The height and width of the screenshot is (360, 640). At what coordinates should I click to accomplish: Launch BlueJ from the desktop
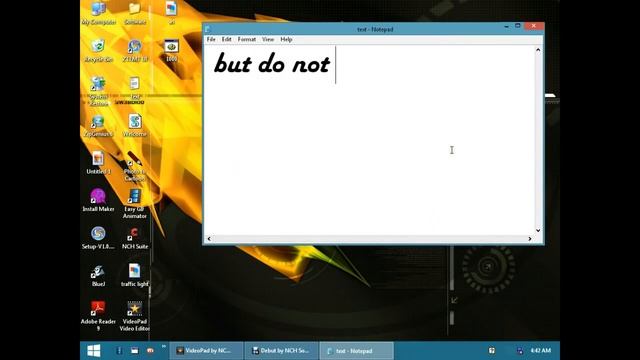[x=98, y=275]
